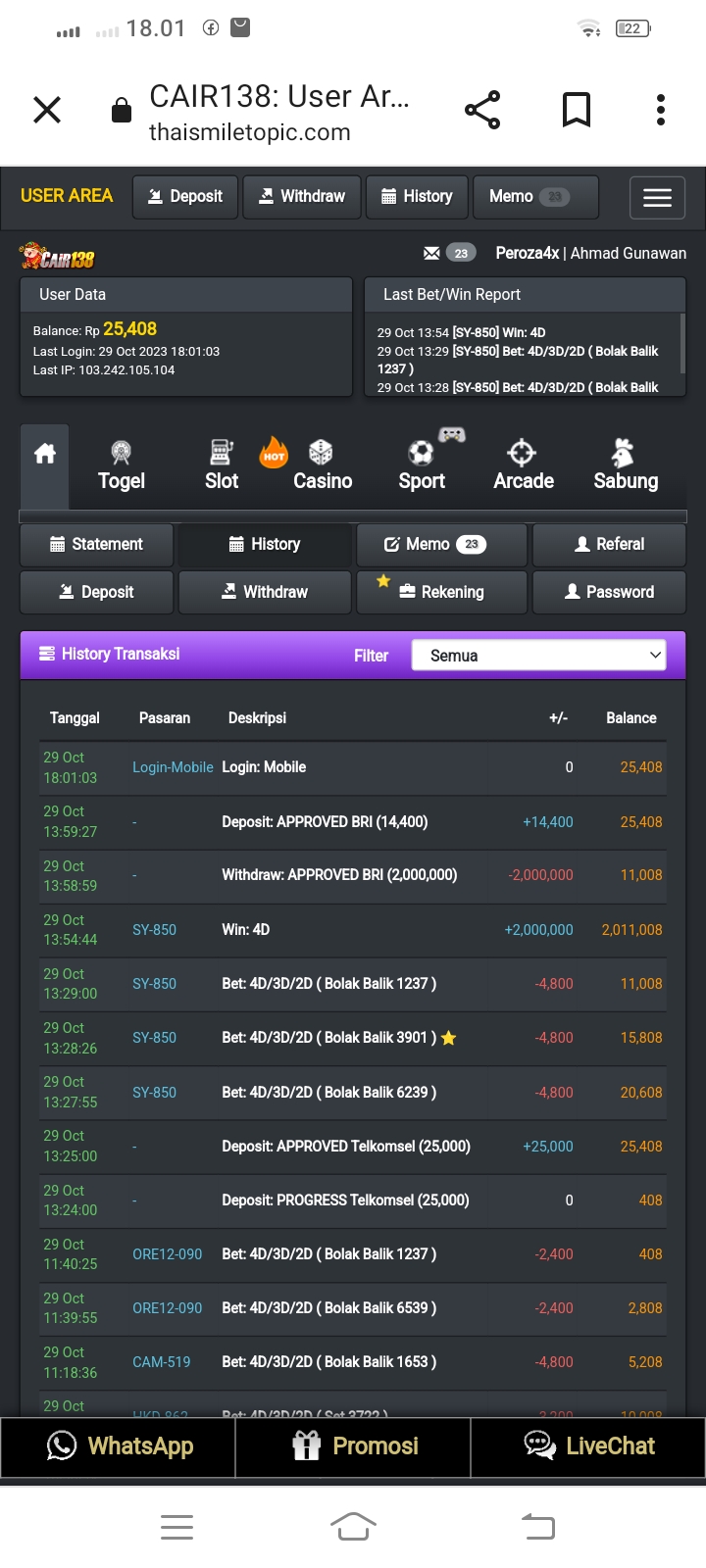Tap the share icon in browser bar
Screen dimensions: 706x1568
click(x=482, y=110)
